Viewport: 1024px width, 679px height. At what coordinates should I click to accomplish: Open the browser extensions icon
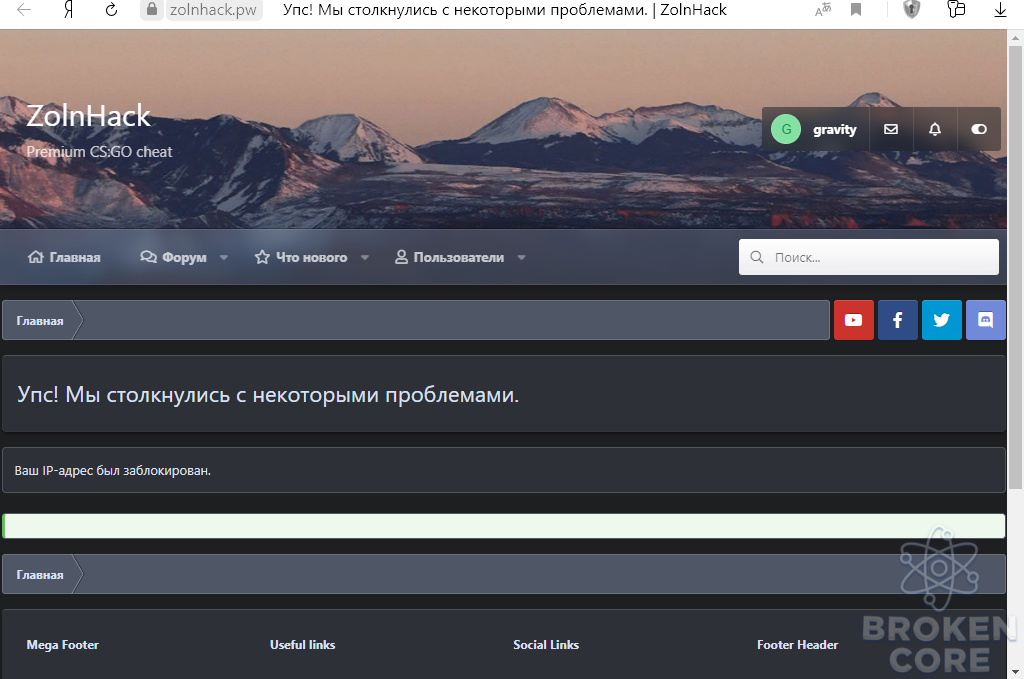pyautogui.click(x=956, y=9)
